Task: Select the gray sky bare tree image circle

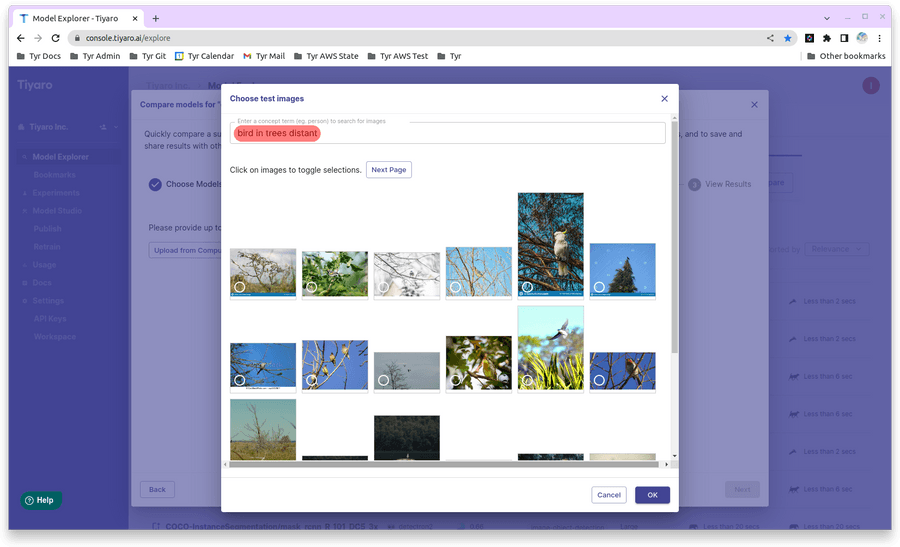Action: 383,380
